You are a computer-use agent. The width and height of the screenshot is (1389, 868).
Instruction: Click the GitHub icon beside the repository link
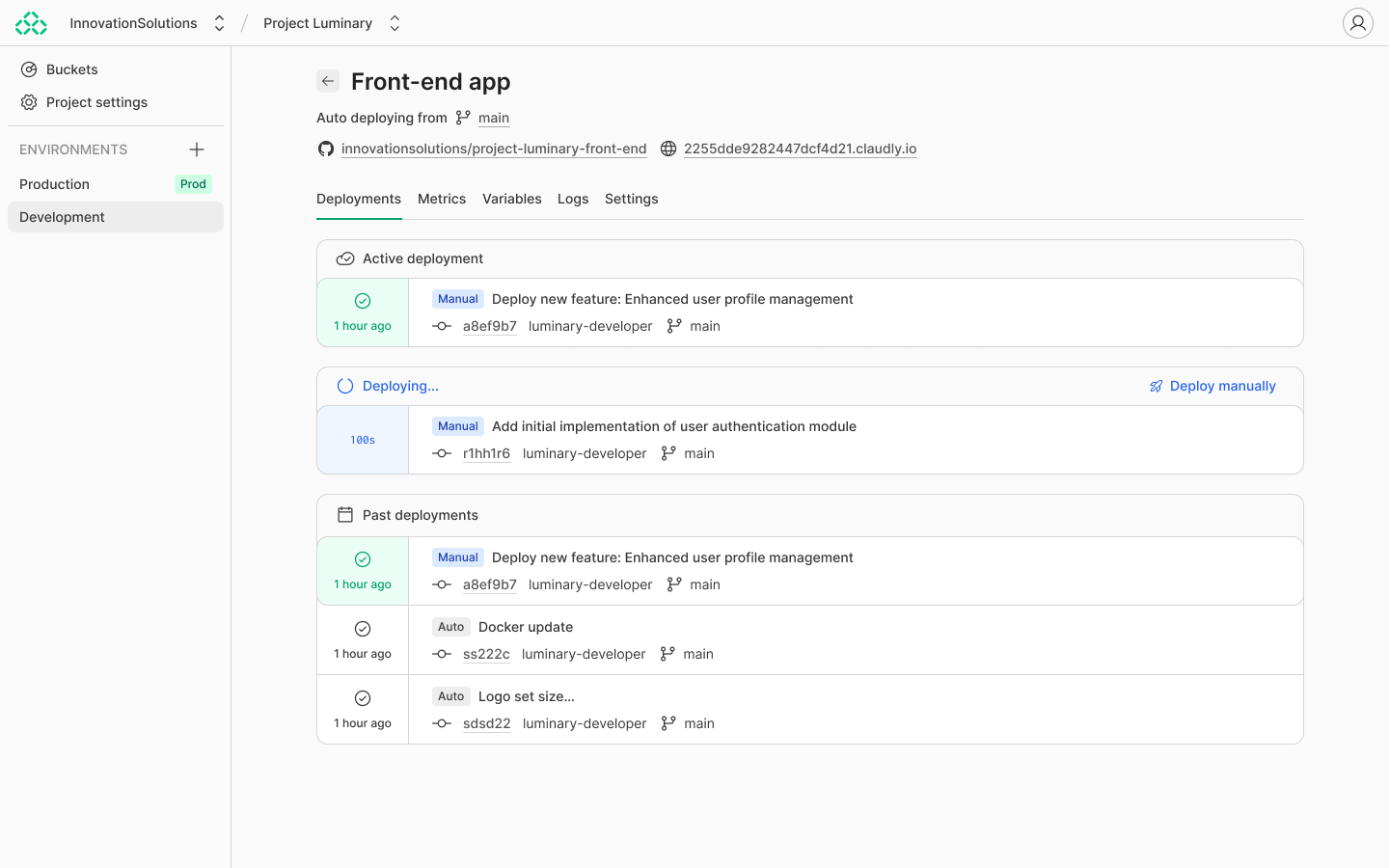point(326,149)
